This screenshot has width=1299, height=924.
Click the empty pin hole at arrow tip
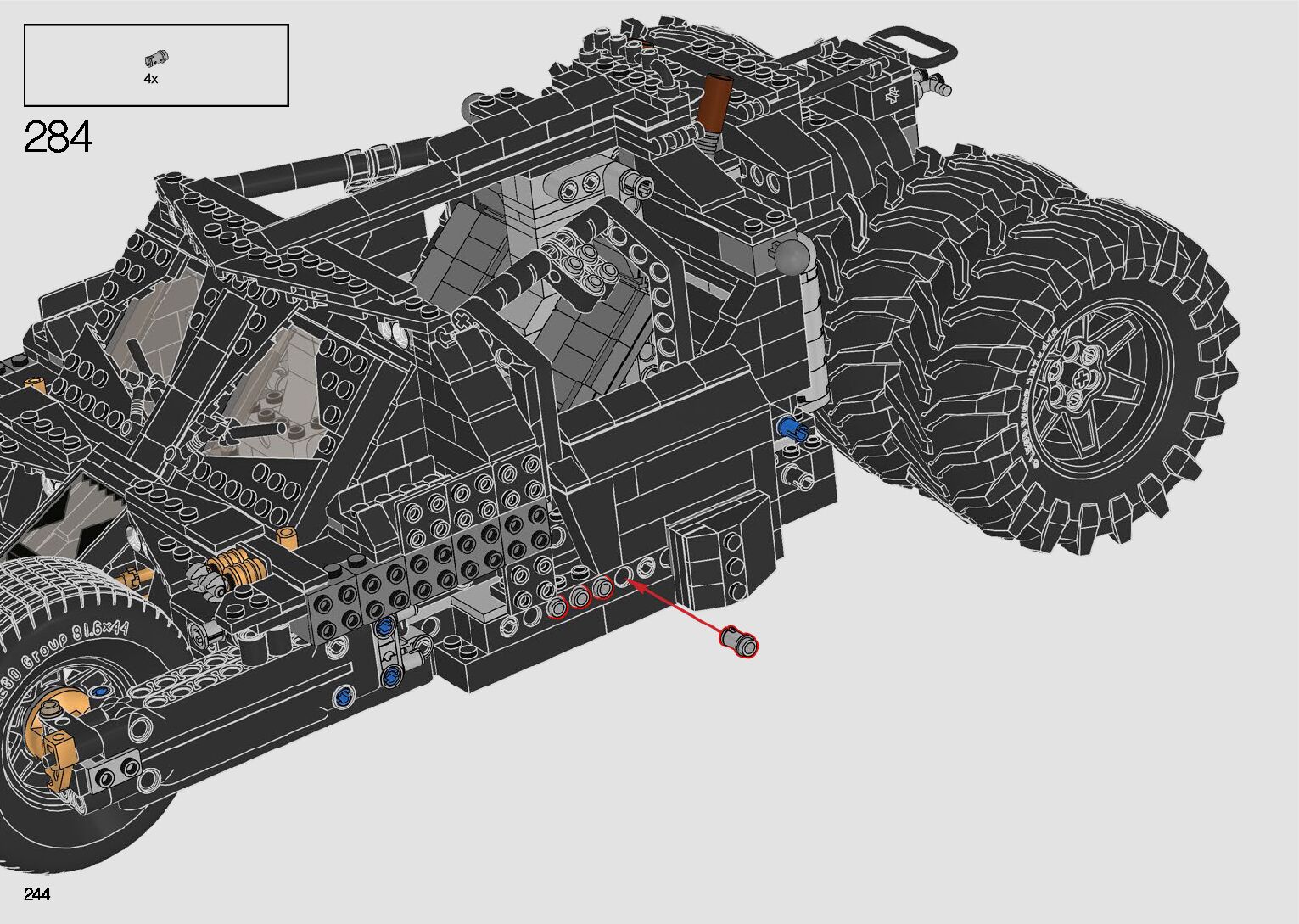click(x=623, y=578)
